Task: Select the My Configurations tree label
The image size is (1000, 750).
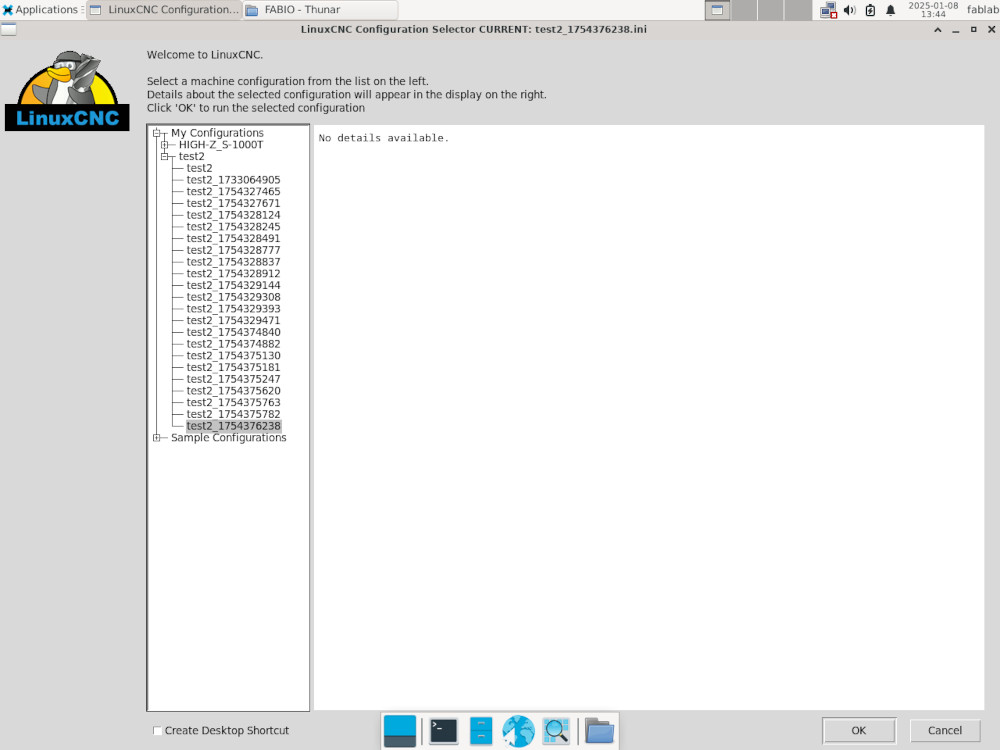Action: coord(217,133)
